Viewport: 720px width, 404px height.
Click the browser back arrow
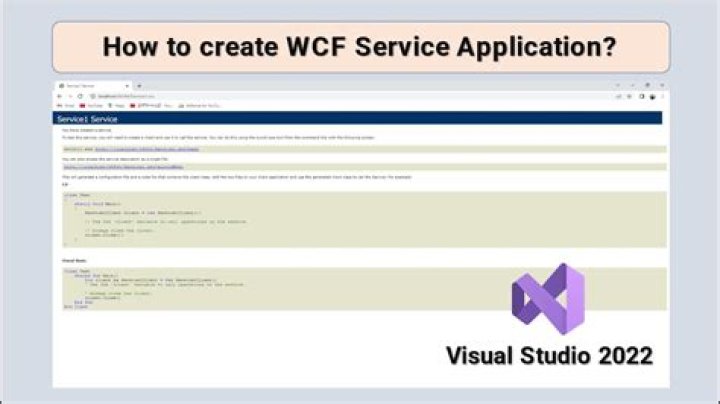click(x=58, y=95)
